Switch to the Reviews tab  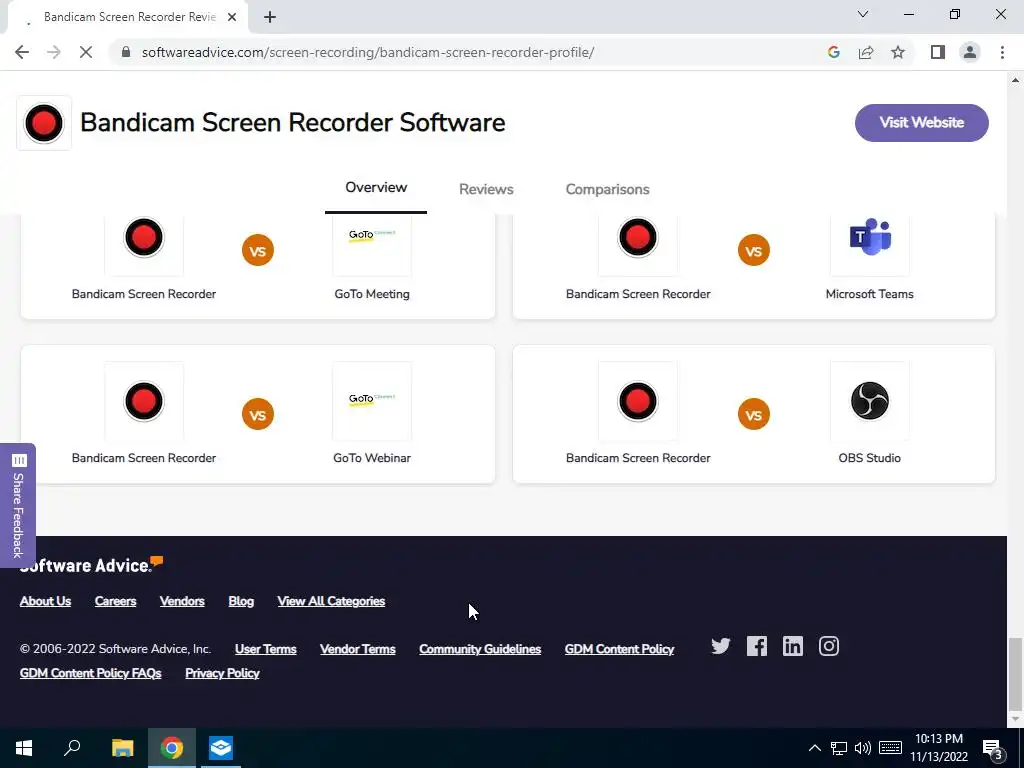(x=486, y=189)
